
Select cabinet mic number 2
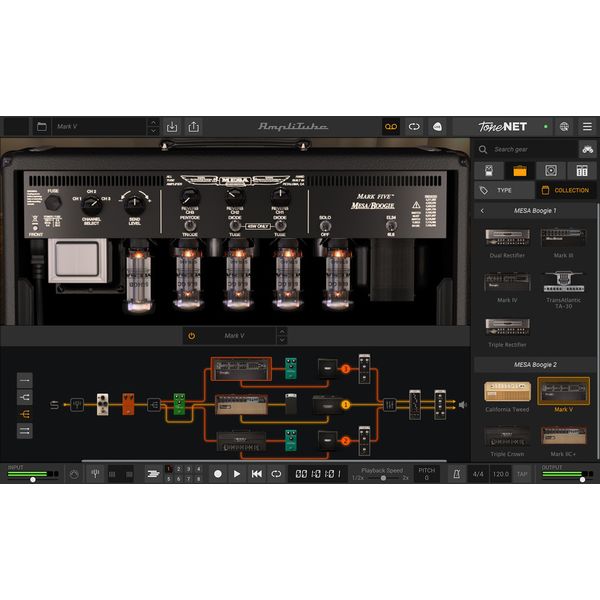point(345,441)
